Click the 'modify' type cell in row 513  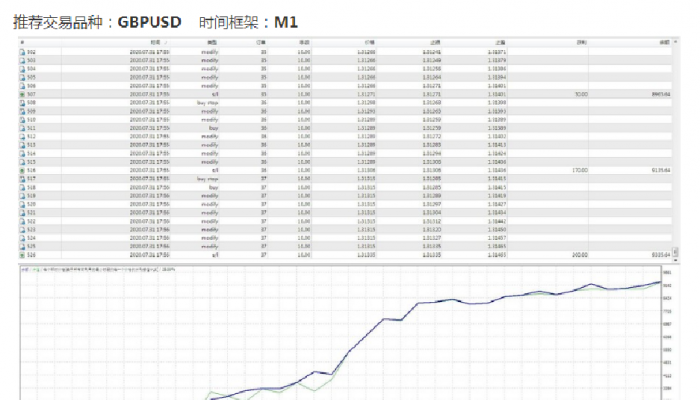point(210,145)
